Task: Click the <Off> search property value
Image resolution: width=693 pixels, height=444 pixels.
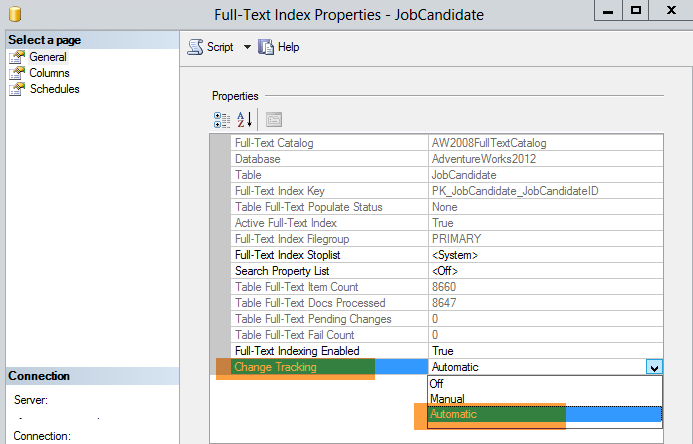Action: 445,271
